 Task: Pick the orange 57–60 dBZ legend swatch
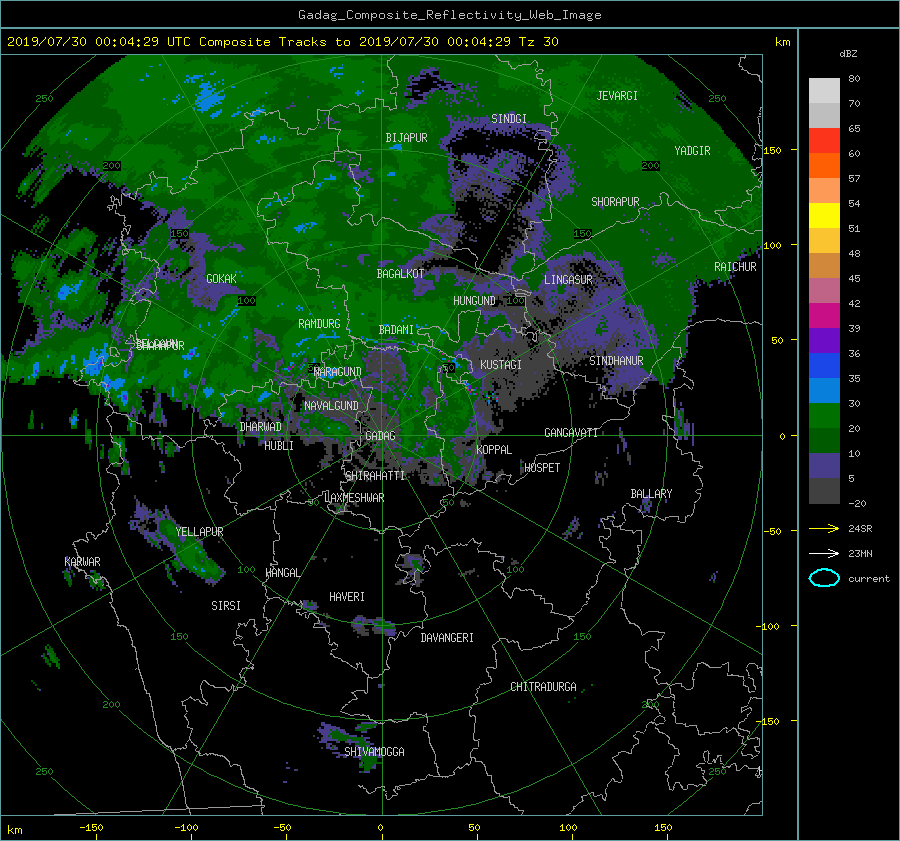[x=824, y=165]
